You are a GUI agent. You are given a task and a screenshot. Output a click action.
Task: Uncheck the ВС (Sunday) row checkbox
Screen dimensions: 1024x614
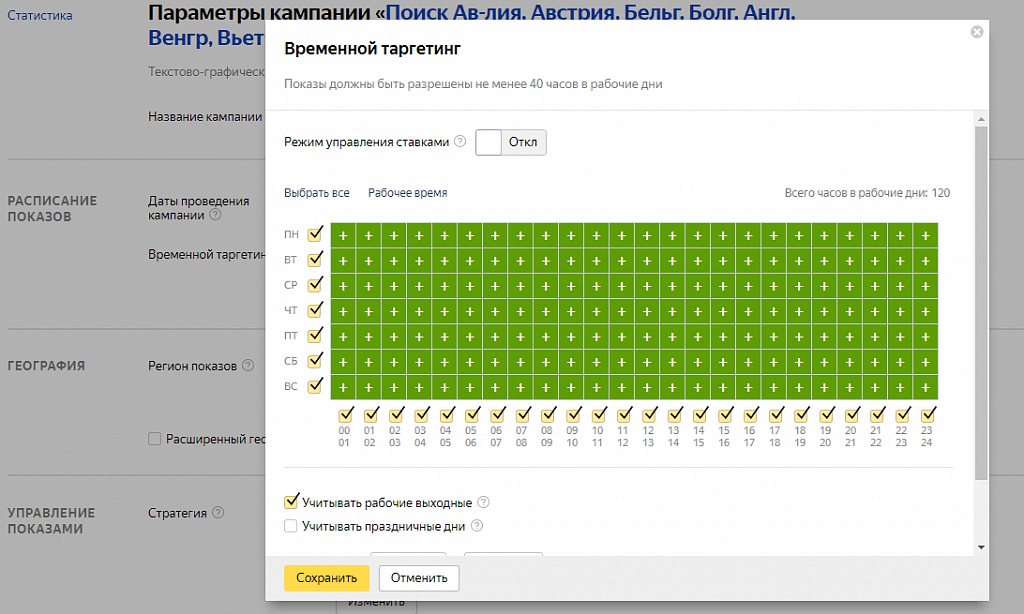[x=315, y=385]
